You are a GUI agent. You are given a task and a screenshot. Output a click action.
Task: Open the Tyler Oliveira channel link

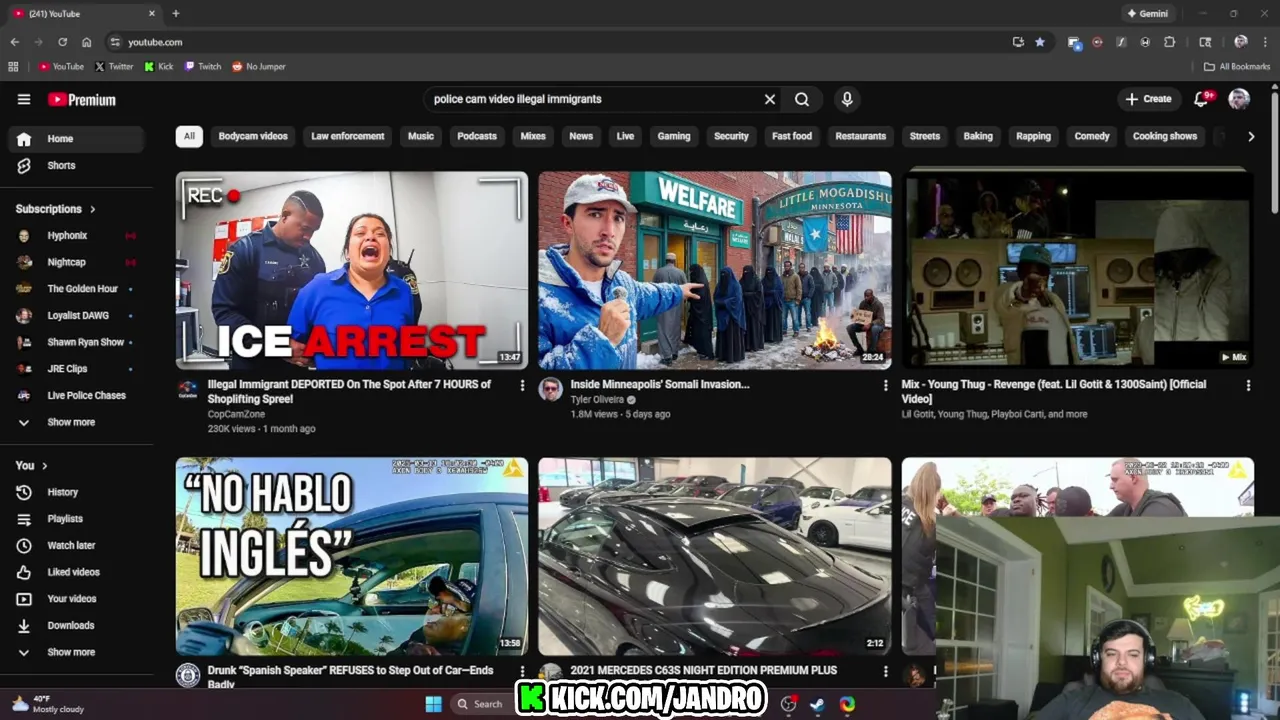[x=597, y=400]
